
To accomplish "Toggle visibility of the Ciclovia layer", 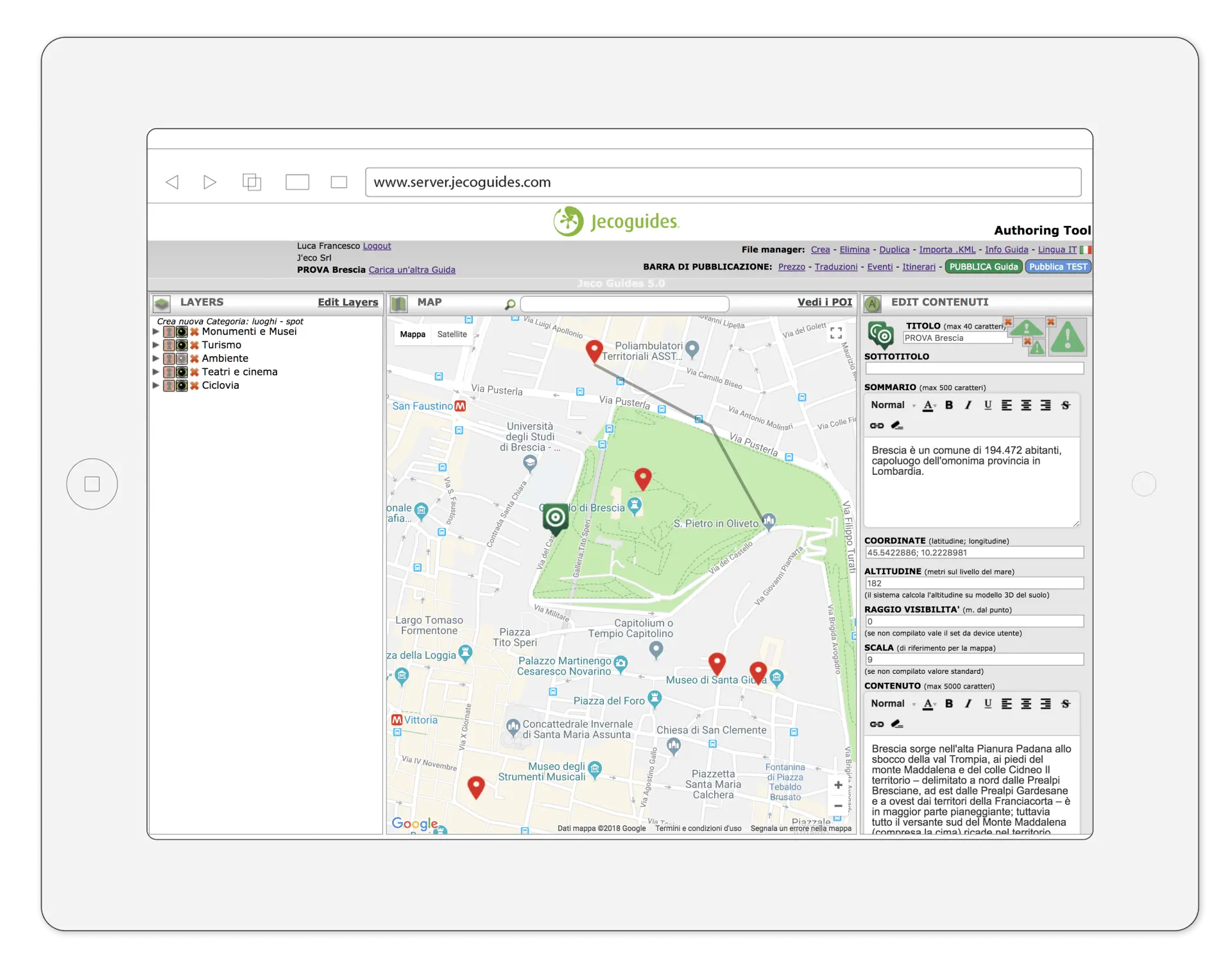I will [182, 386].
